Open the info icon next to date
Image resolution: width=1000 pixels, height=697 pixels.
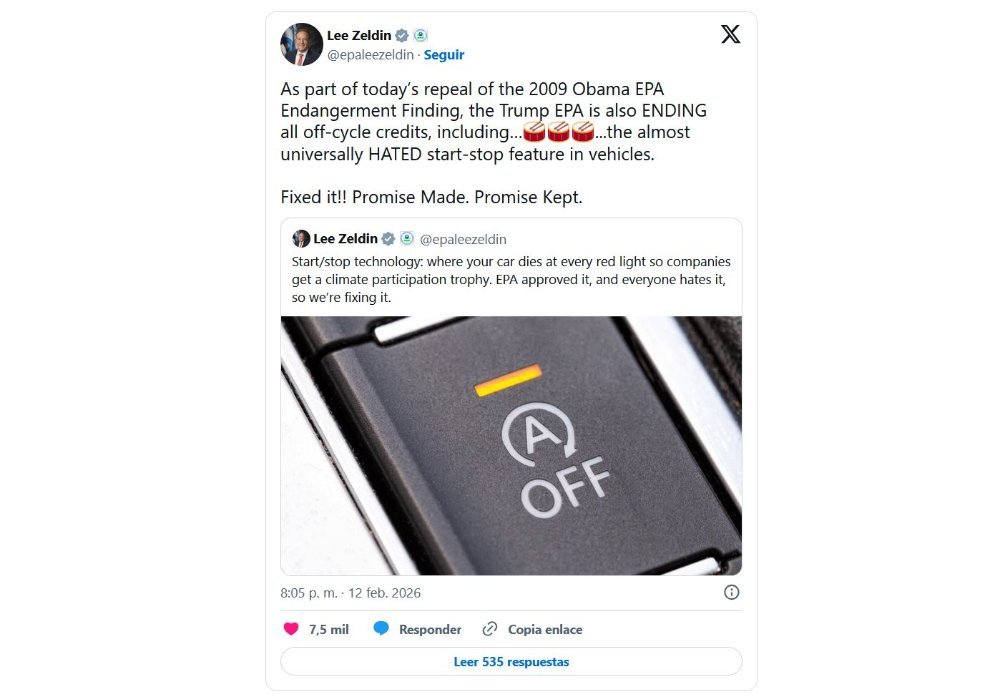coord(732,592)
